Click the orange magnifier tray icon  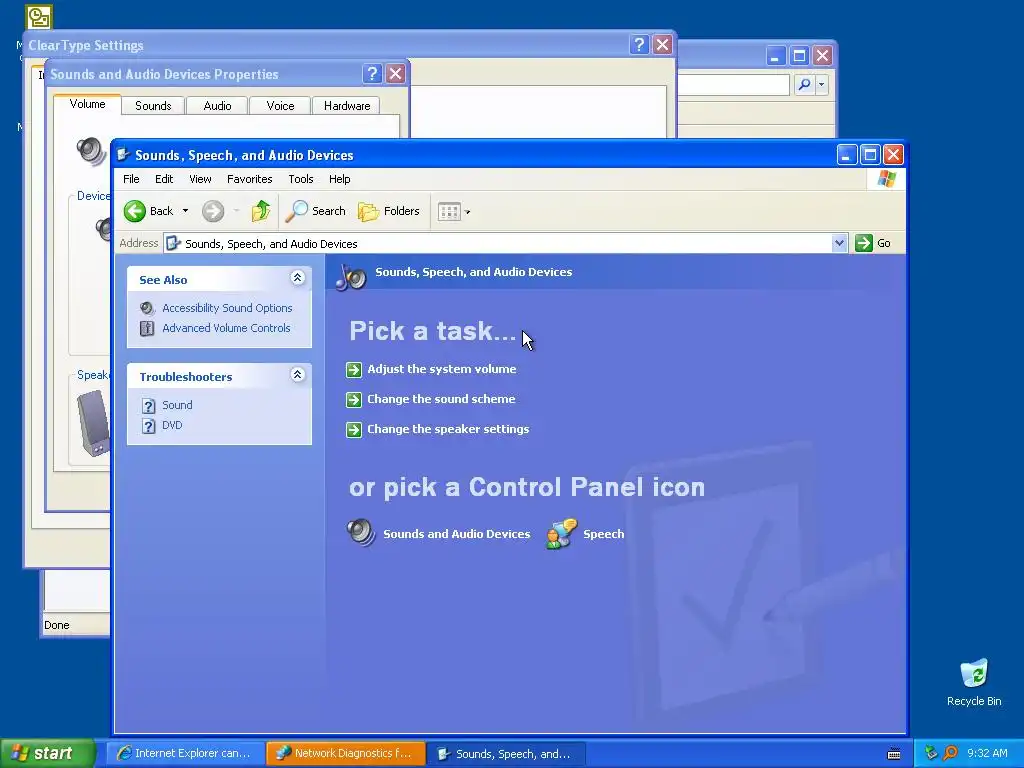coord(950,753)
